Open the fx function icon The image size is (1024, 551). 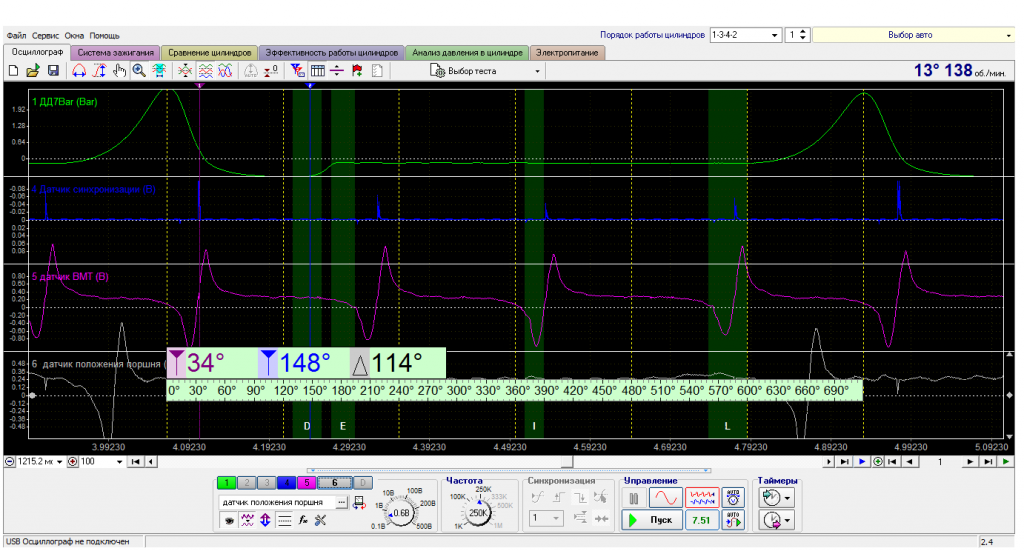tap(302, 520)
